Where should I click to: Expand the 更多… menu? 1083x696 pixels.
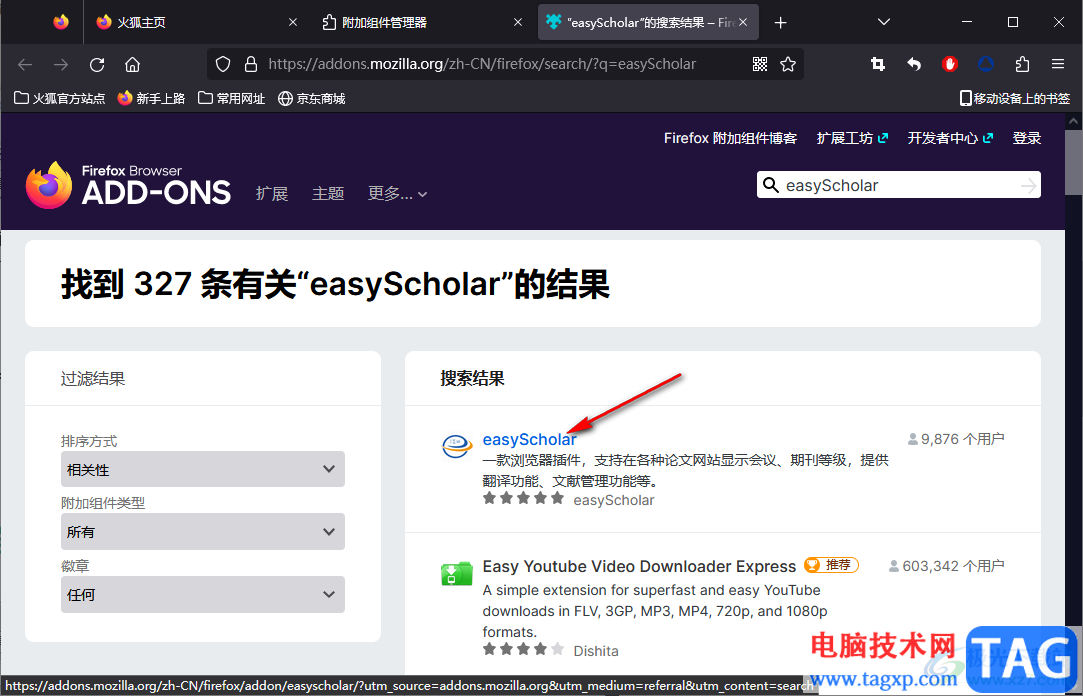pyautogui.click(x=397, y=193)
